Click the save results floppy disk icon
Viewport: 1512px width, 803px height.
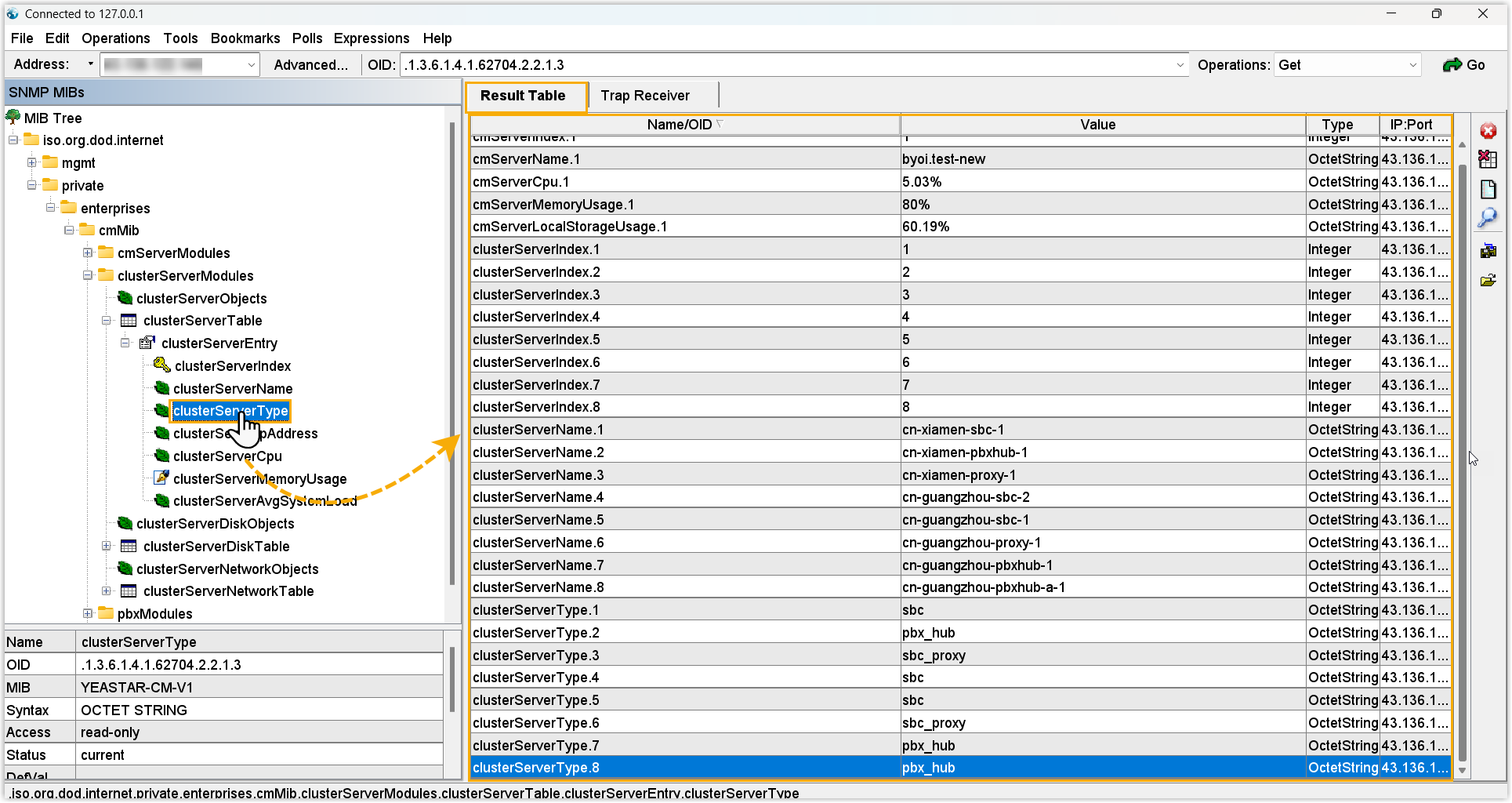point(1488,251)
